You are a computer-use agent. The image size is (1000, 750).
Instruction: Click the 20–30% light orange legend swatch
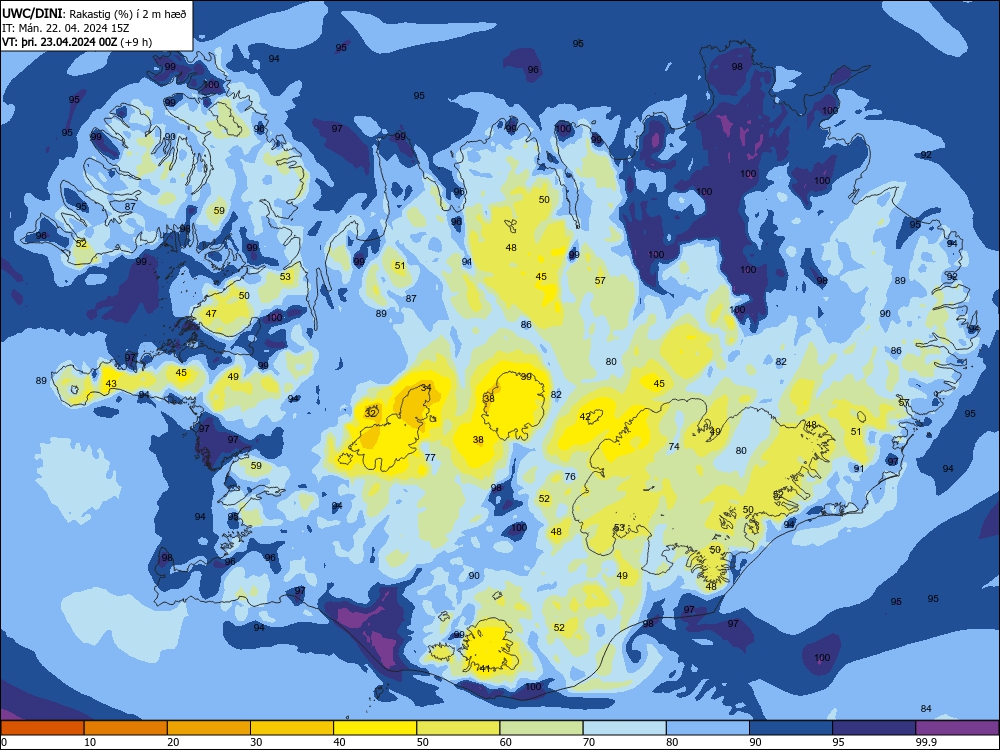pos(209,728)
